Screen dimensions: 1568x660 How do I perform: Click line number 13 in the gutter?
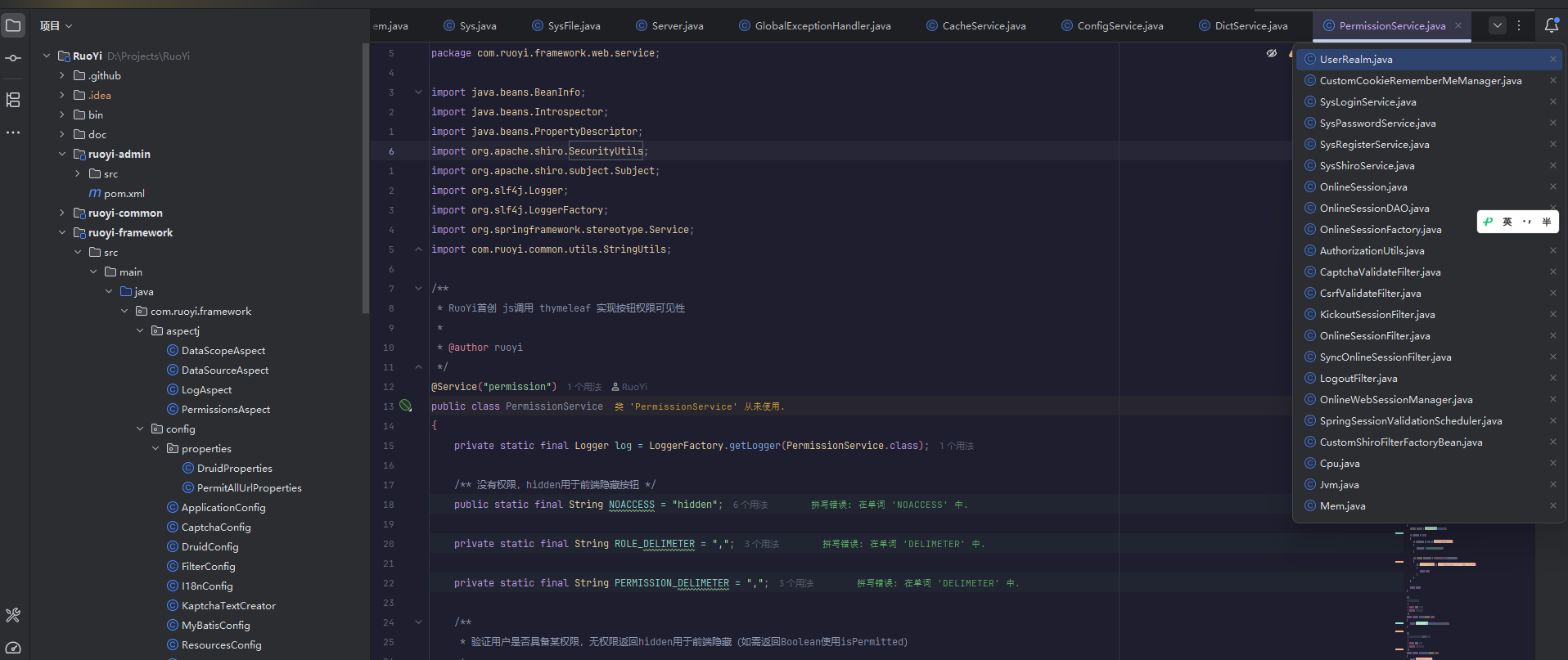click(x=389, y=406)
